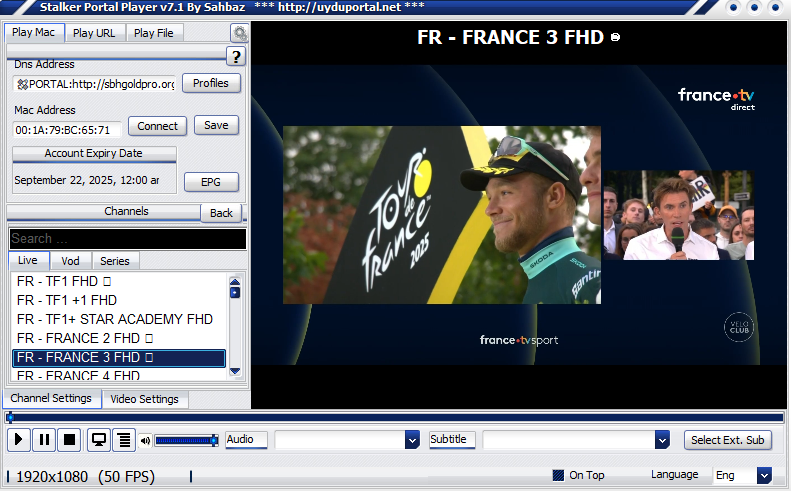
Task: Select the Series tab
Action: coord(115,261)
